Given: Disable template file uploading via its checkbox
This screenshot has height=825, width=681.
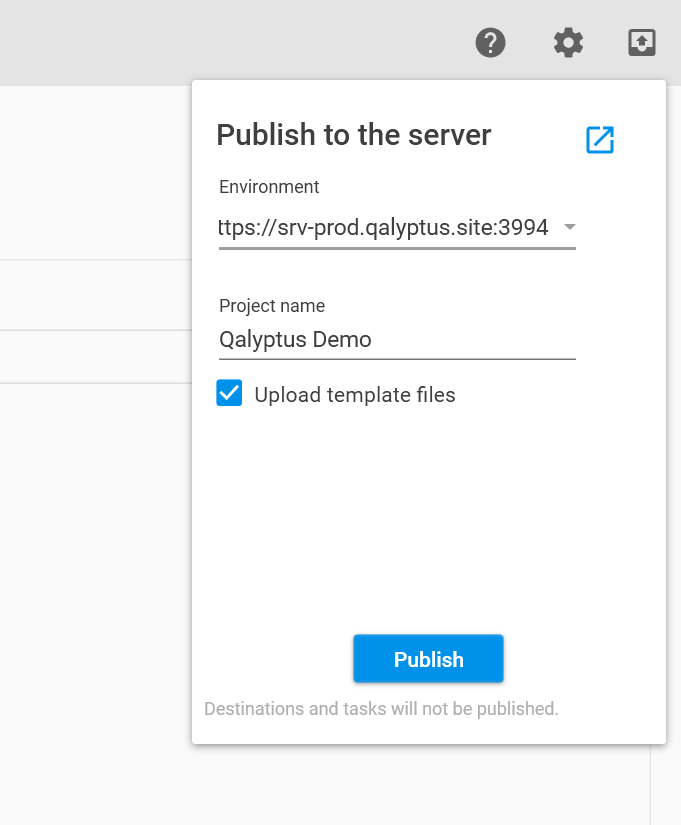Looking at the screenshot, I should point(229,393).
